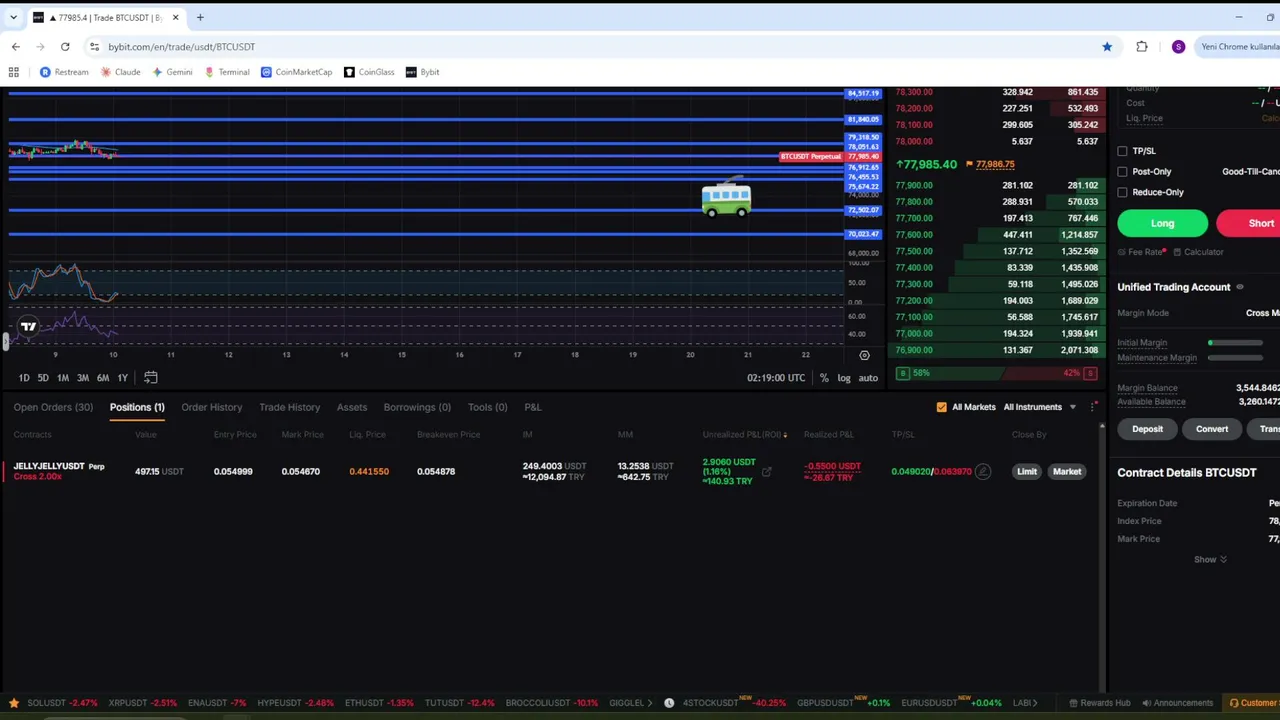1280x720 pixels.
Task: Share the JELLYJELLYUSDT unrealized P&L
Action: [766, 472]
